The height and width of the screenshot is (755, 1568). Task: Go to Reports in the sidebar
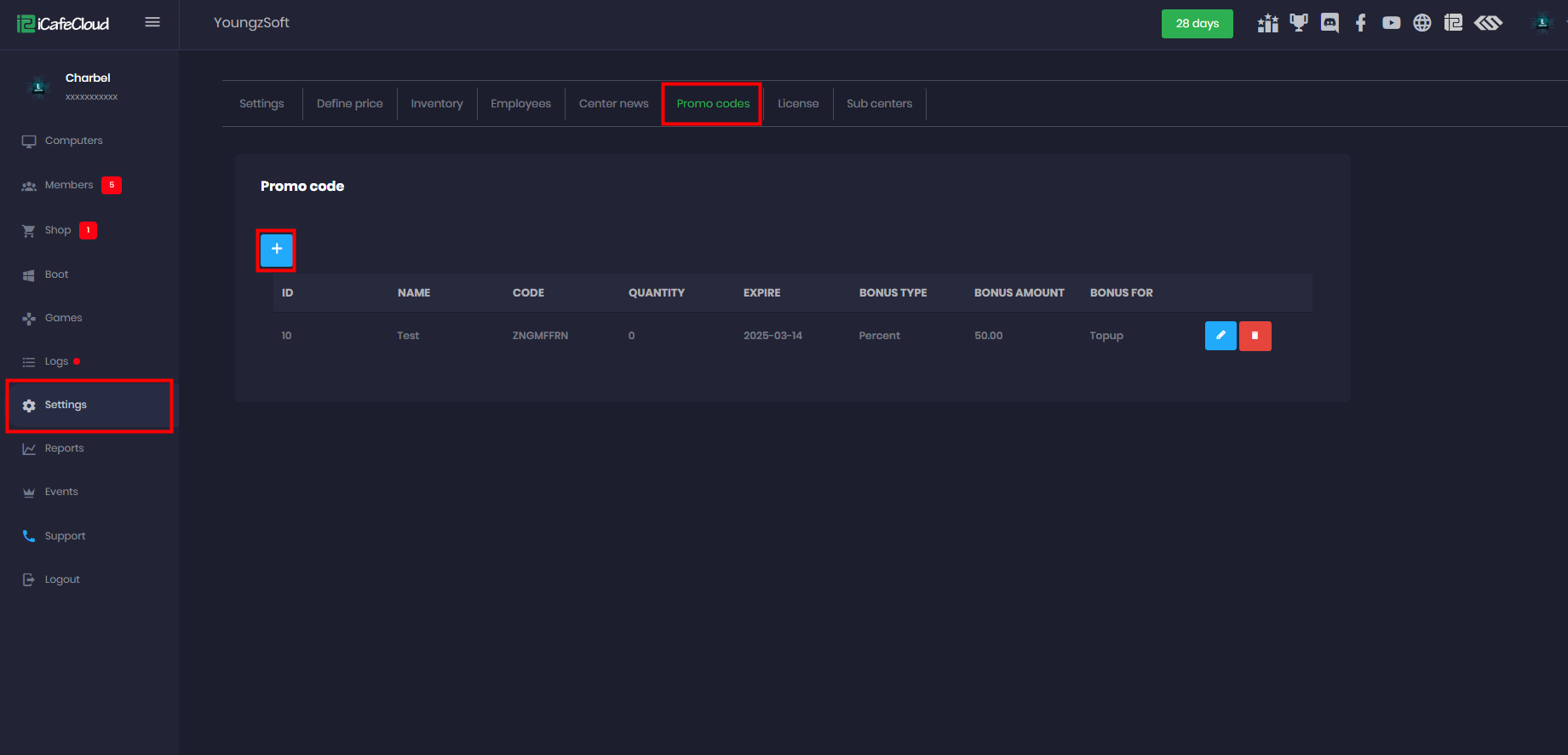click(x=64, y=448)
